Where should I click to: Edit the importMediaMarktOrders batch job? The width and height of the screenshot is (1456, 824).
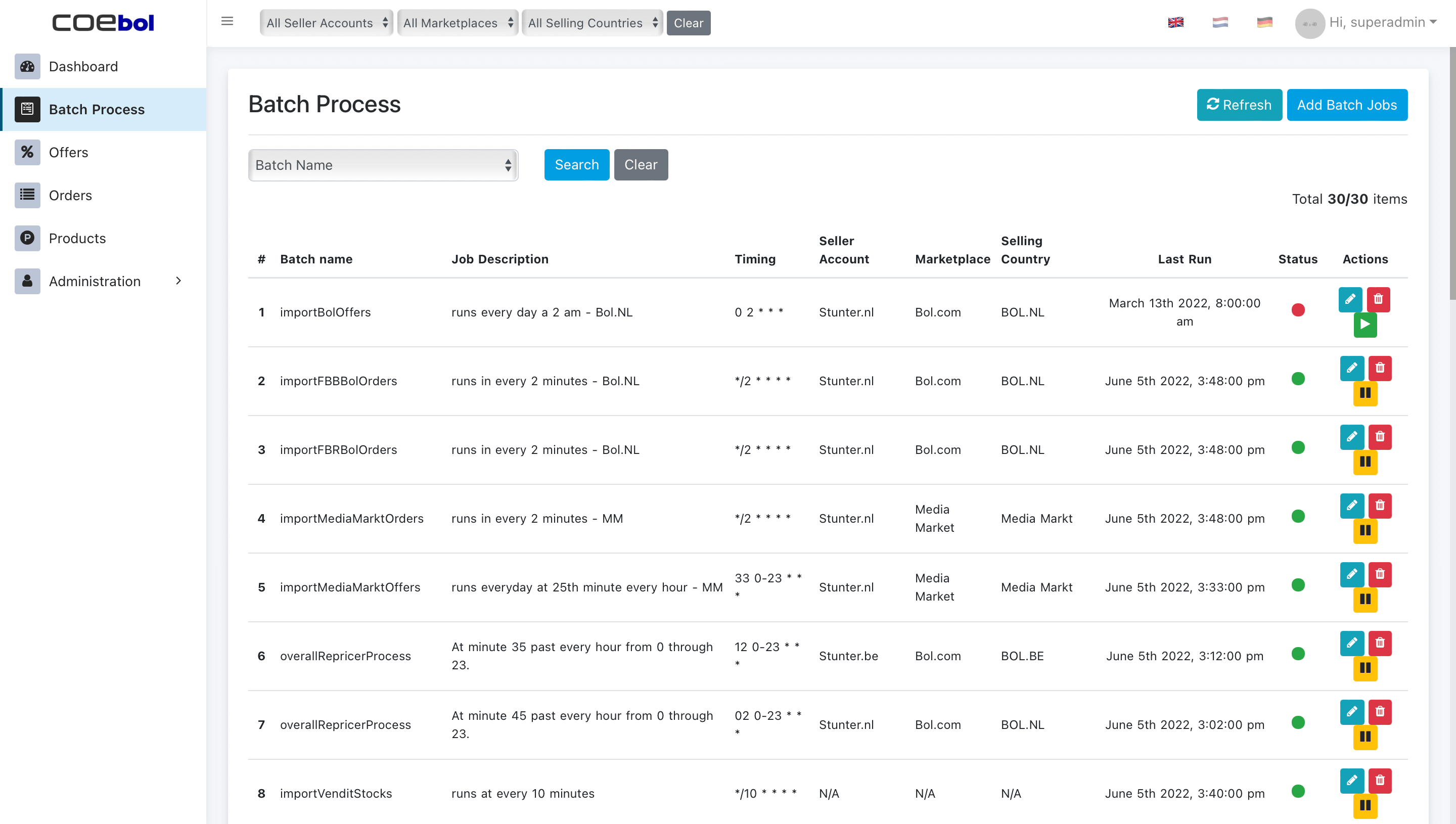1352,506
